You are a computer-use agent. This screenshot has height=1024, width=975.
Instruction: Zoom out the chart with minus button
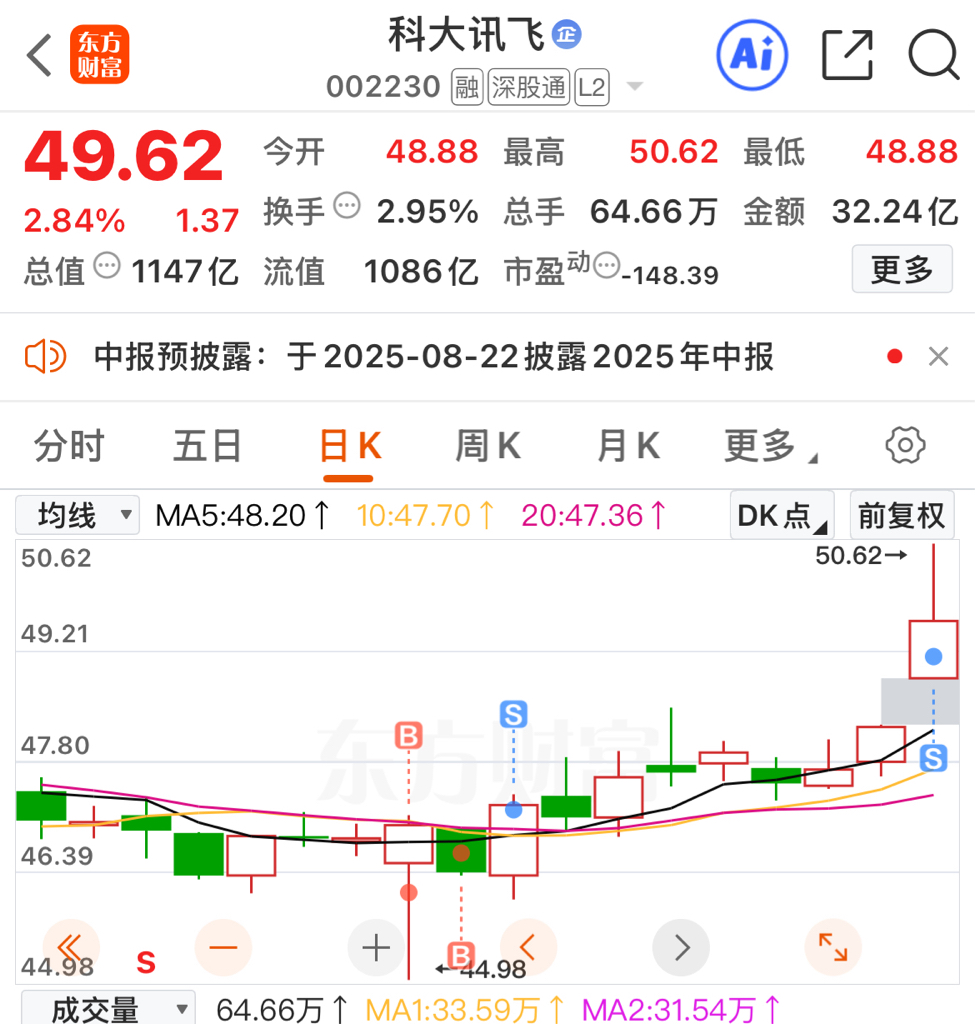[223, 948]
